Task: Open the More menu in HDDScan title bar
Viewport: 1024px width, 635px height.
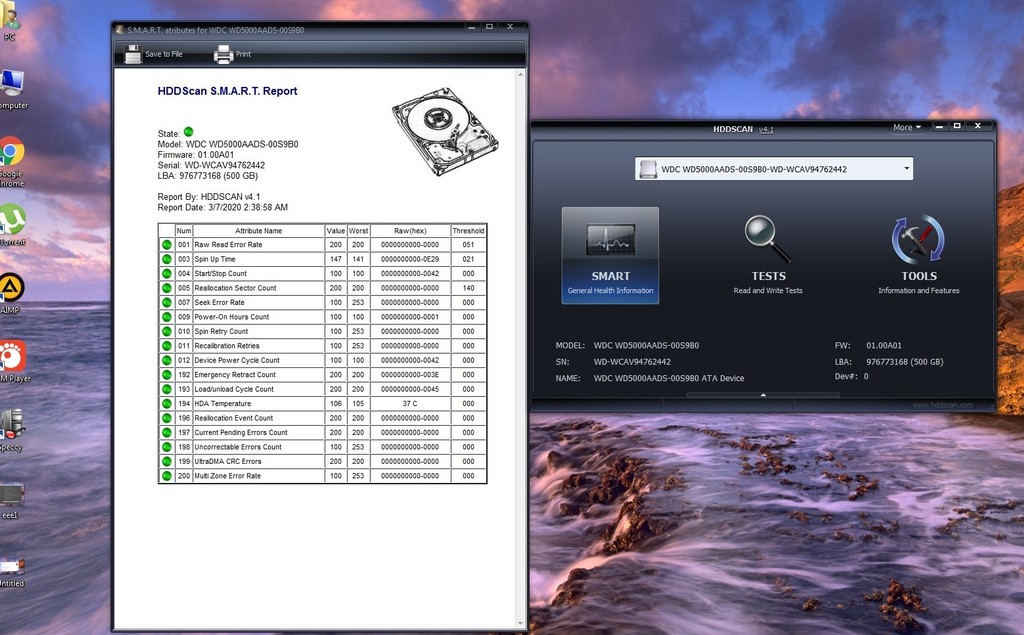Action: click(906, 127)
